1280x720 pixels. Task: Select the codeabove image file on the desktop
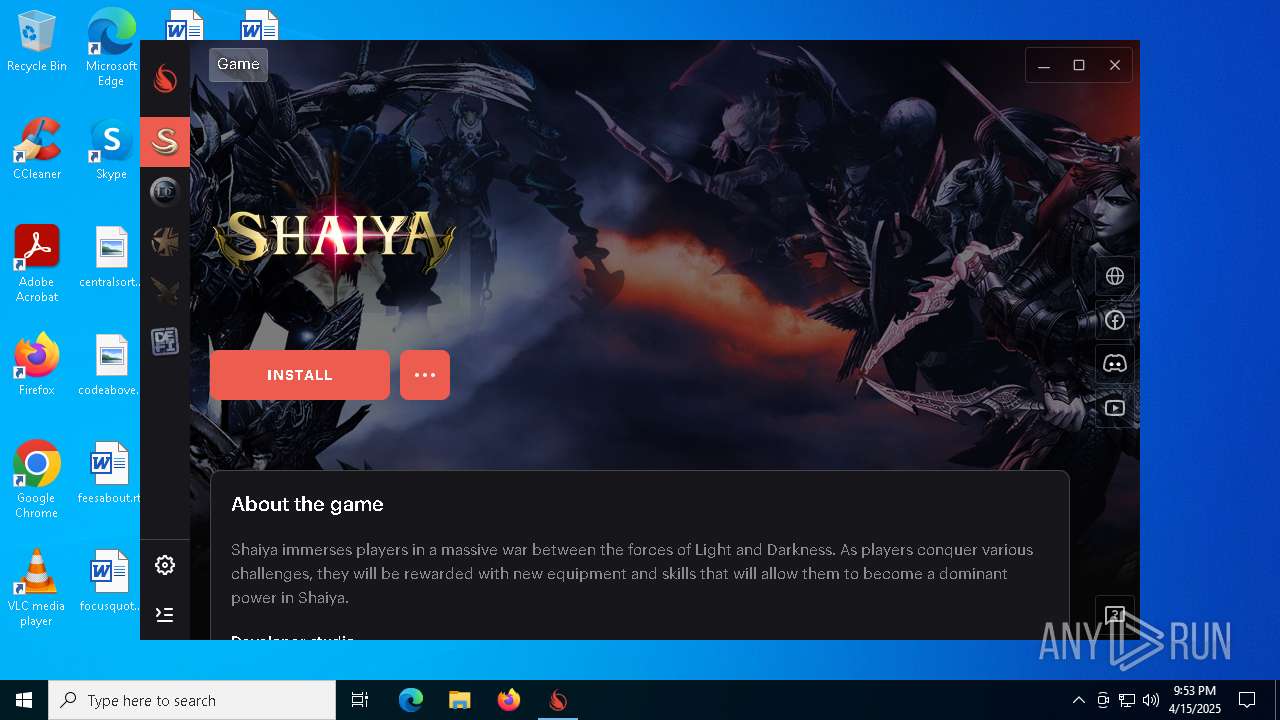(111, 364)
